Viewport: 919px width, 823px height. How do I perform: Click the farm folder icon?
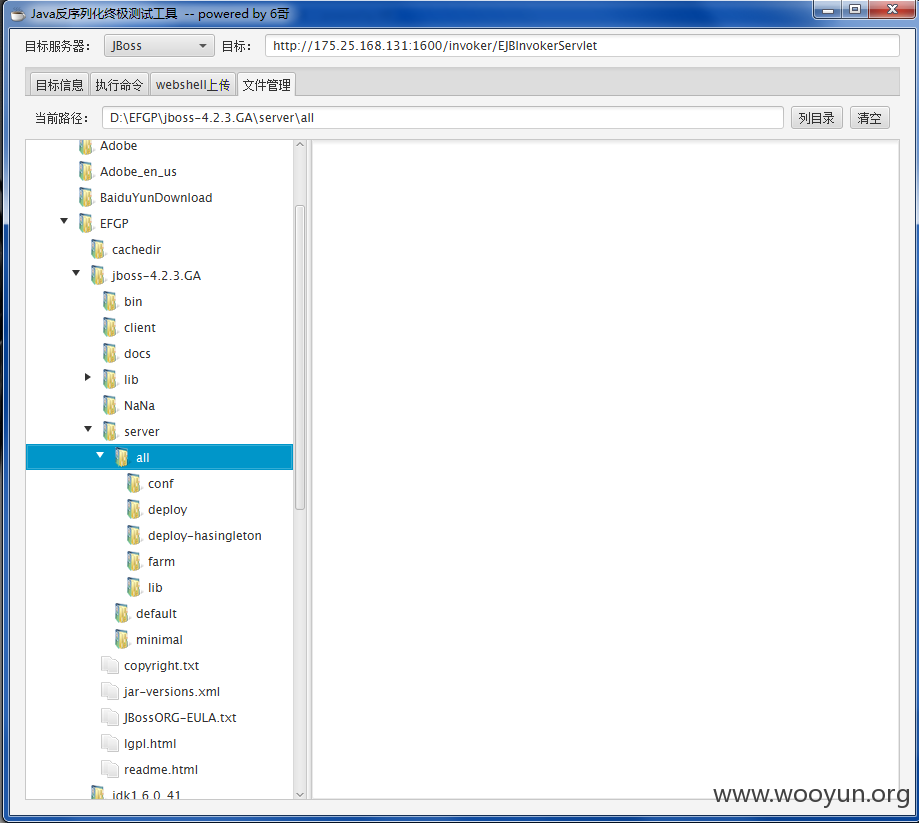pos(134,561)
